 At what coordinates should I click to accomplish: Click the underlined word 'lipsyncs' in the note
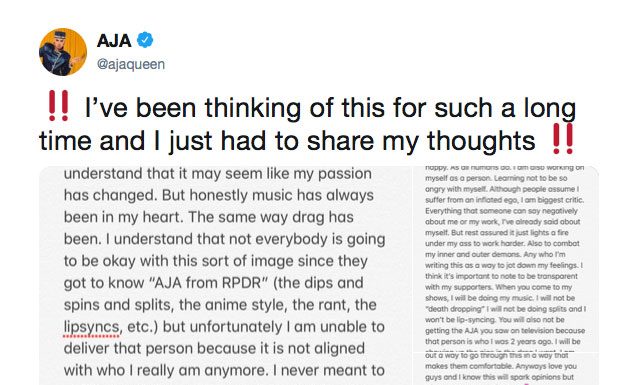[x=92, y=327]
